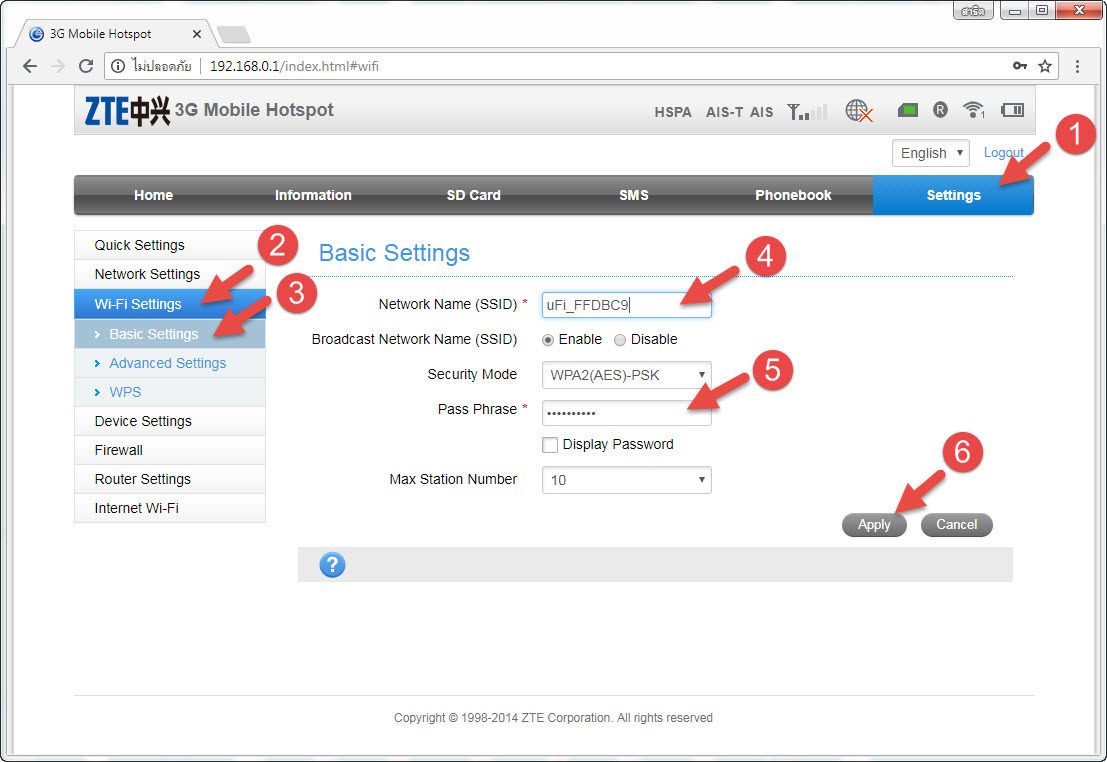Click the battery level icon

pyautogui.click(x=1012, y=109)
